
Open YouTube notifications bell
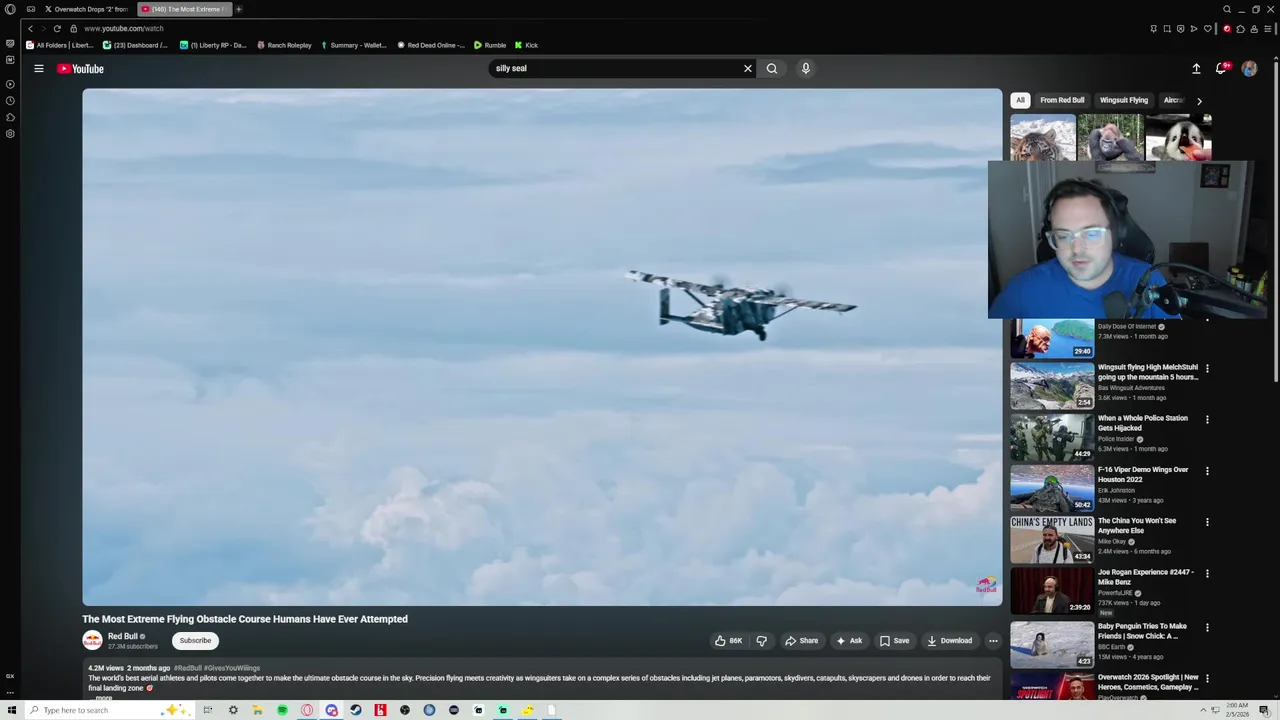click(x=1221, y=69)
